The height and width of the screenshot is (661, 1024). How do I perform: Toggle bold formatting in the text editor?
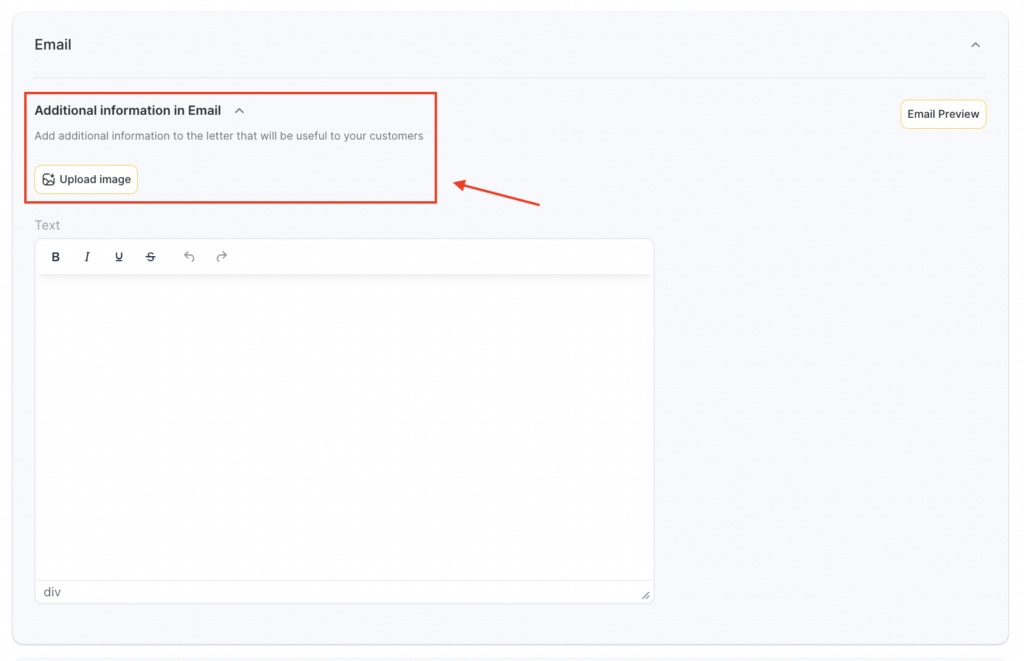pos(56,257)
